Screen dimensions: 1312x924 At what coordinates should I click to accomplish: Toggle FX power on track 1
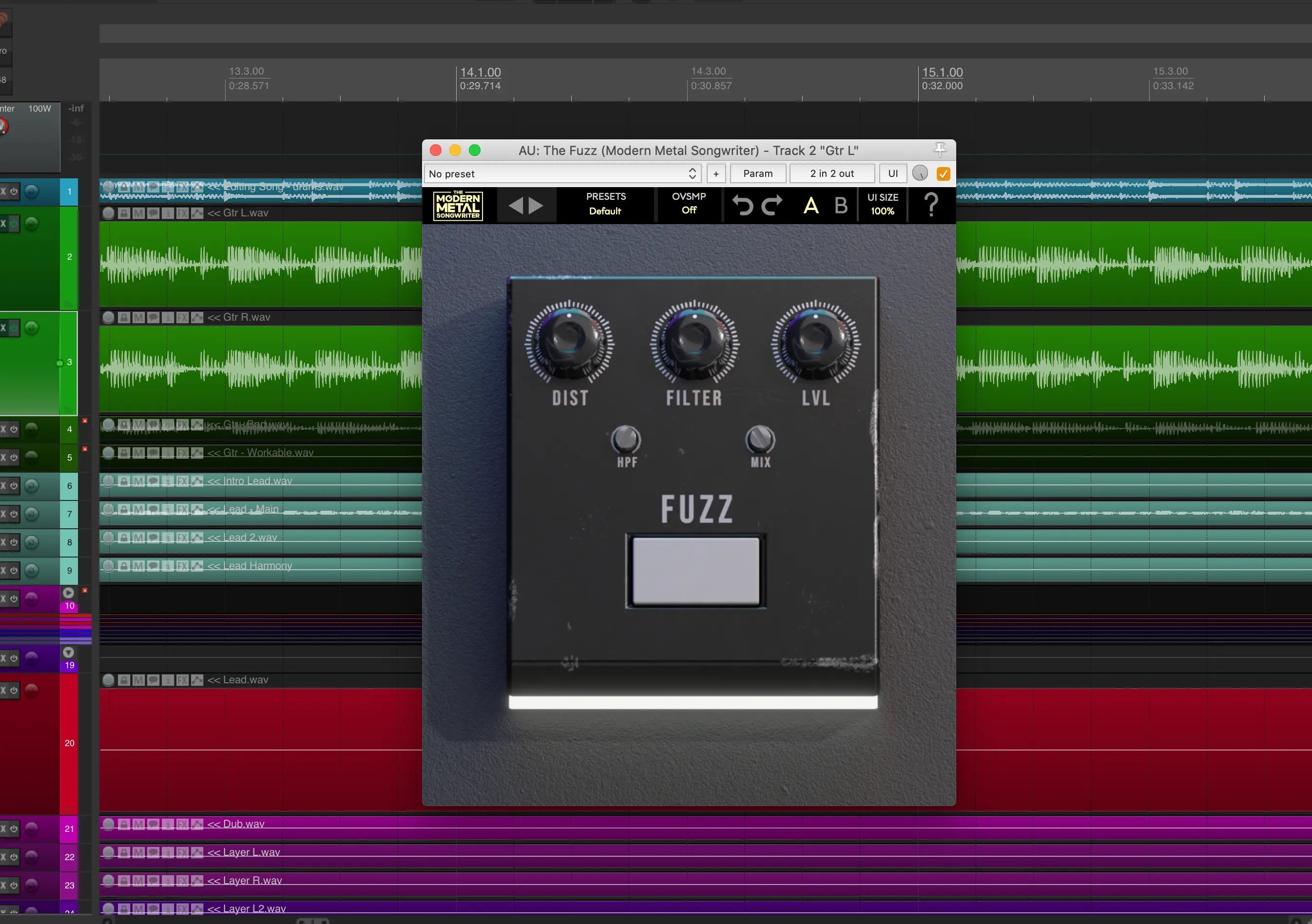14,192
